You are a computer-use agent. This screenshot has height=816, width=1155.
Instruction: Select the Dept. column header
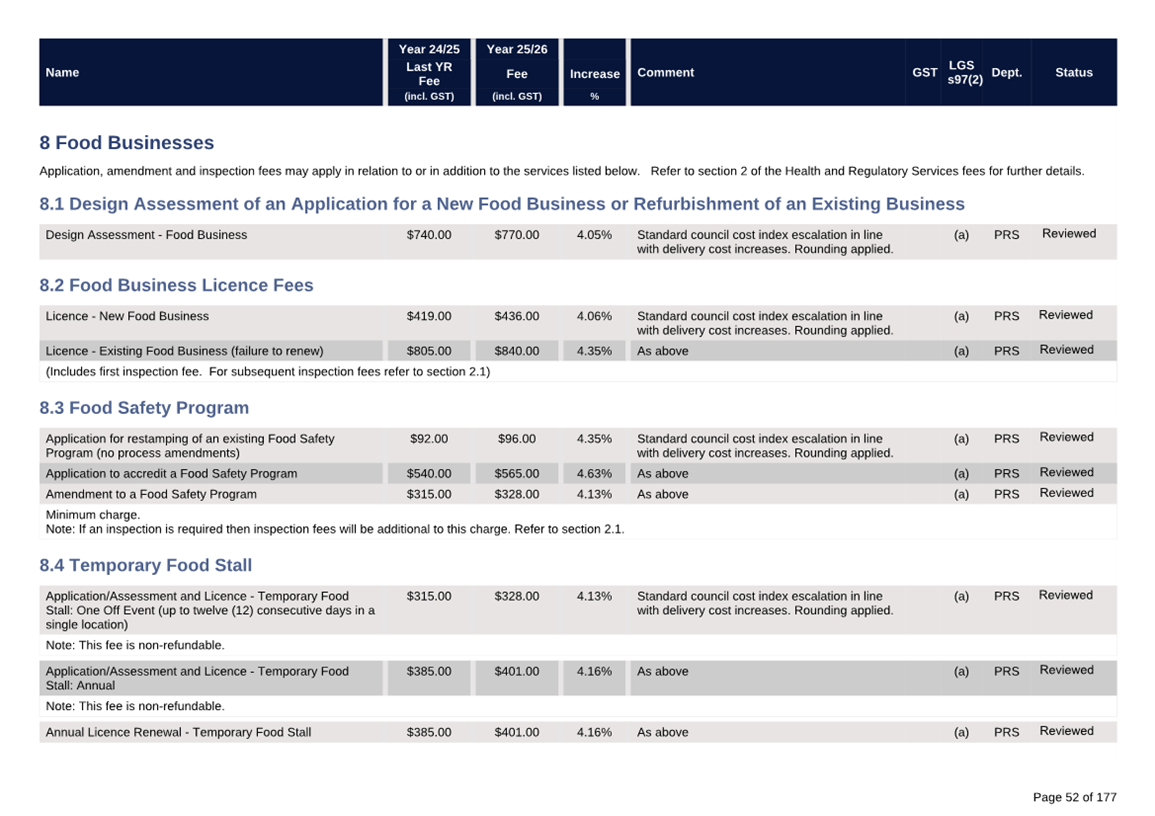1006,73
